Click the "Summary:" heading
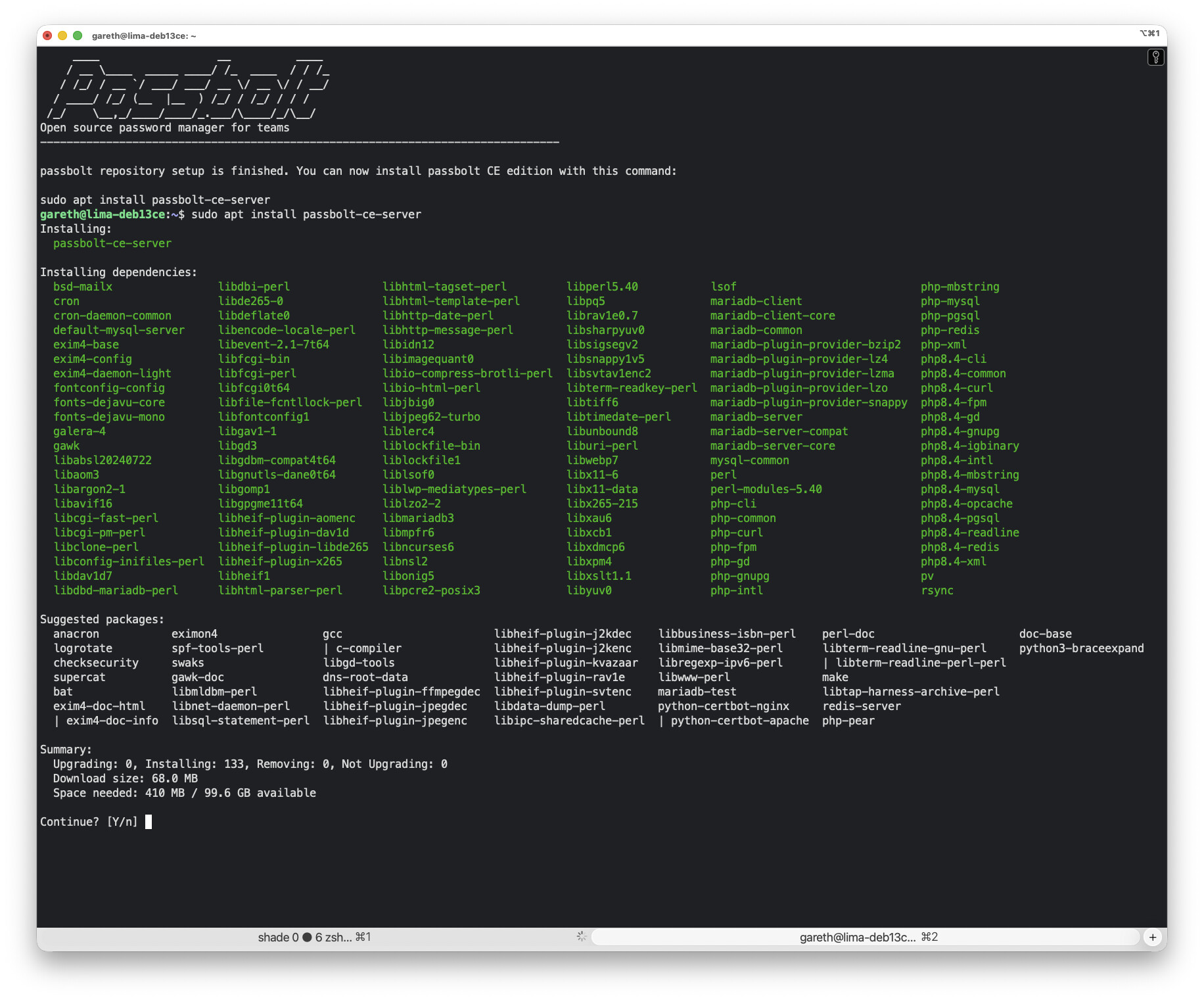 pos(66,750)
